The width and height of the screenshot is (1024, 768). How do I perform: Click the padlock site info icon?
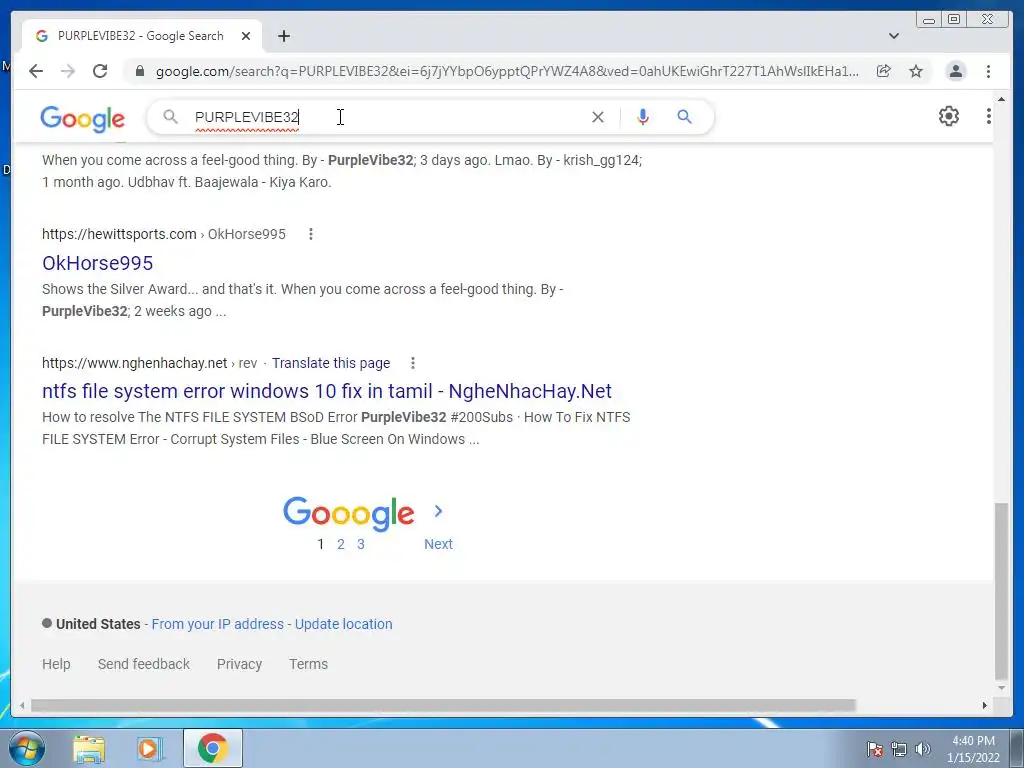point(139,71)
